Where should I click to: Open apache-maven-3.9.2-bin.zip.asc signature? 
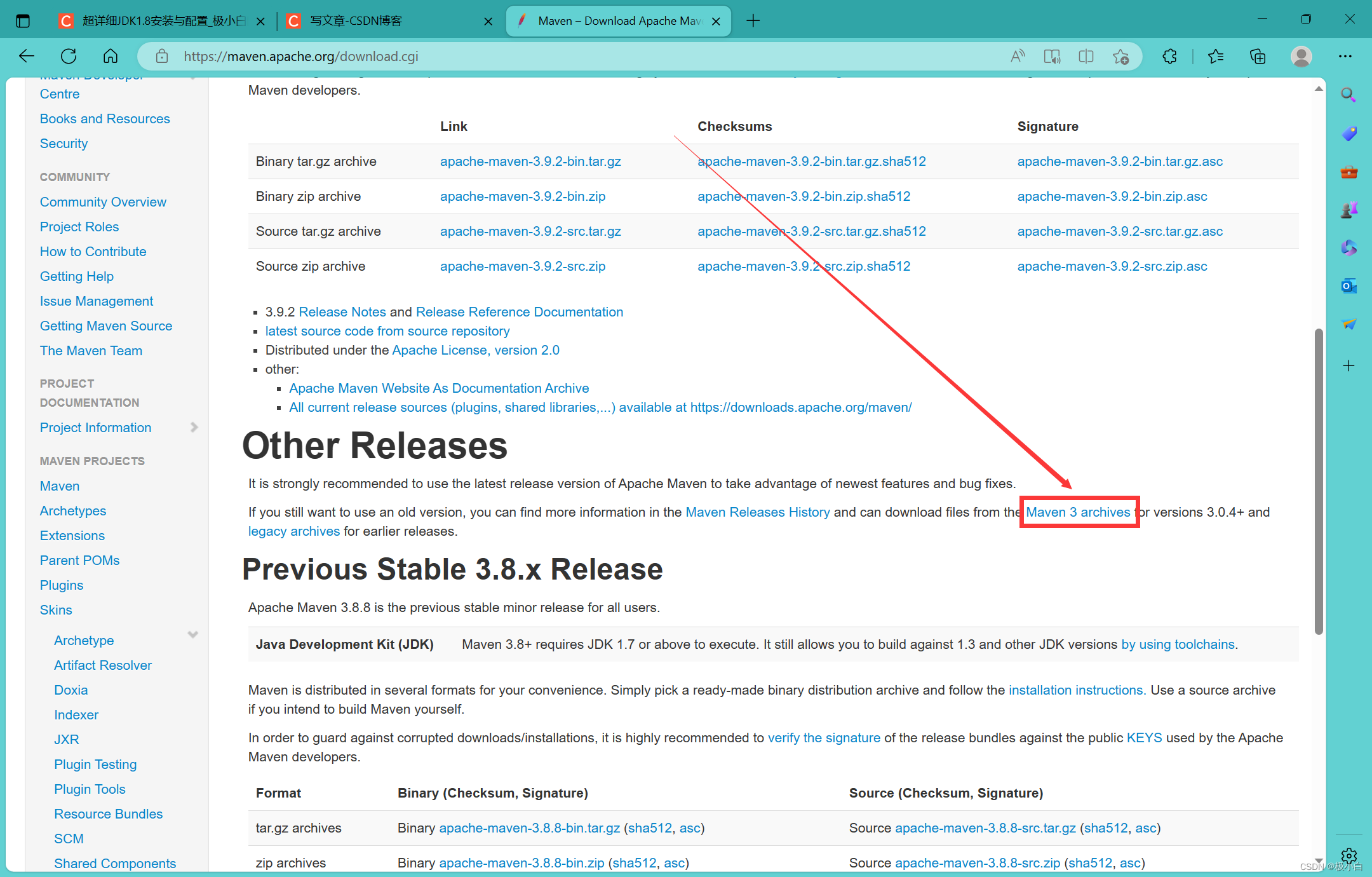pyautogui.click(x=1112, y=196)
